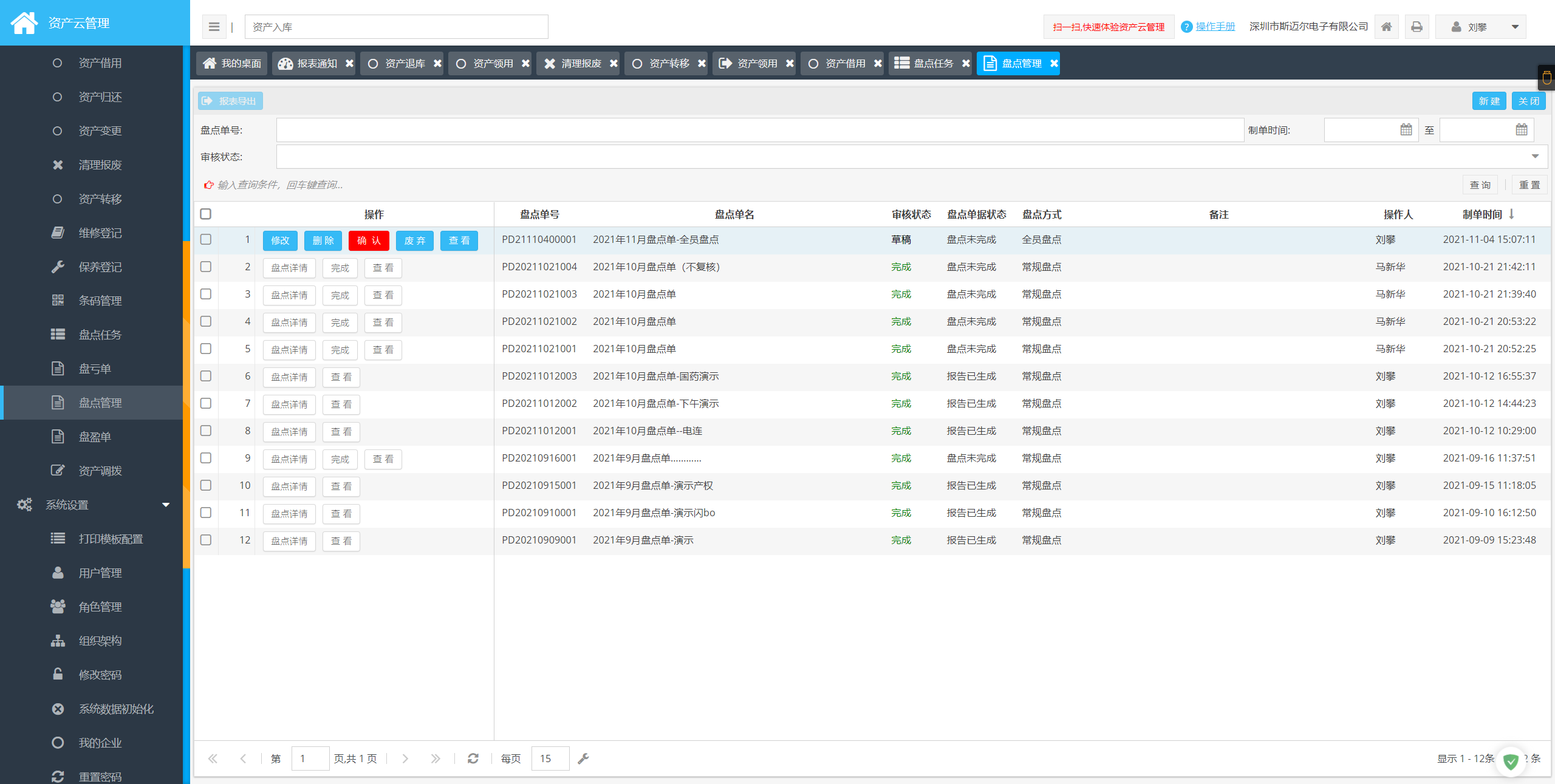
Task: Open calendar for start 制单时间
Action: click(1406, 129)
